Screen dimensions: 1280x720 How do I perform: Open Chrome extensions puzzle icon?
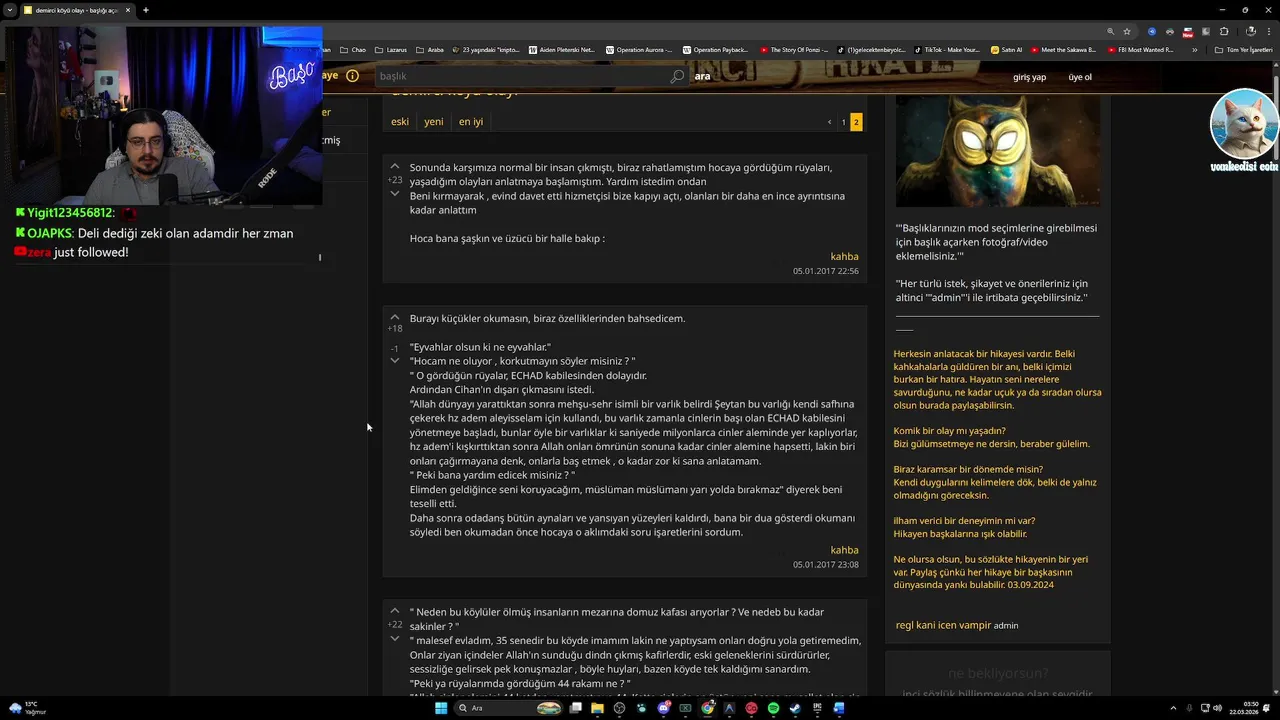point(1224,31)
